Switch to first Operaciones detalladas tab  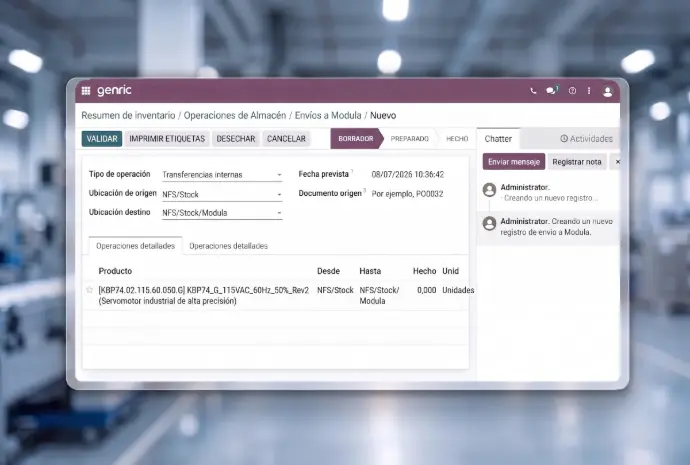tap(136, 246)
